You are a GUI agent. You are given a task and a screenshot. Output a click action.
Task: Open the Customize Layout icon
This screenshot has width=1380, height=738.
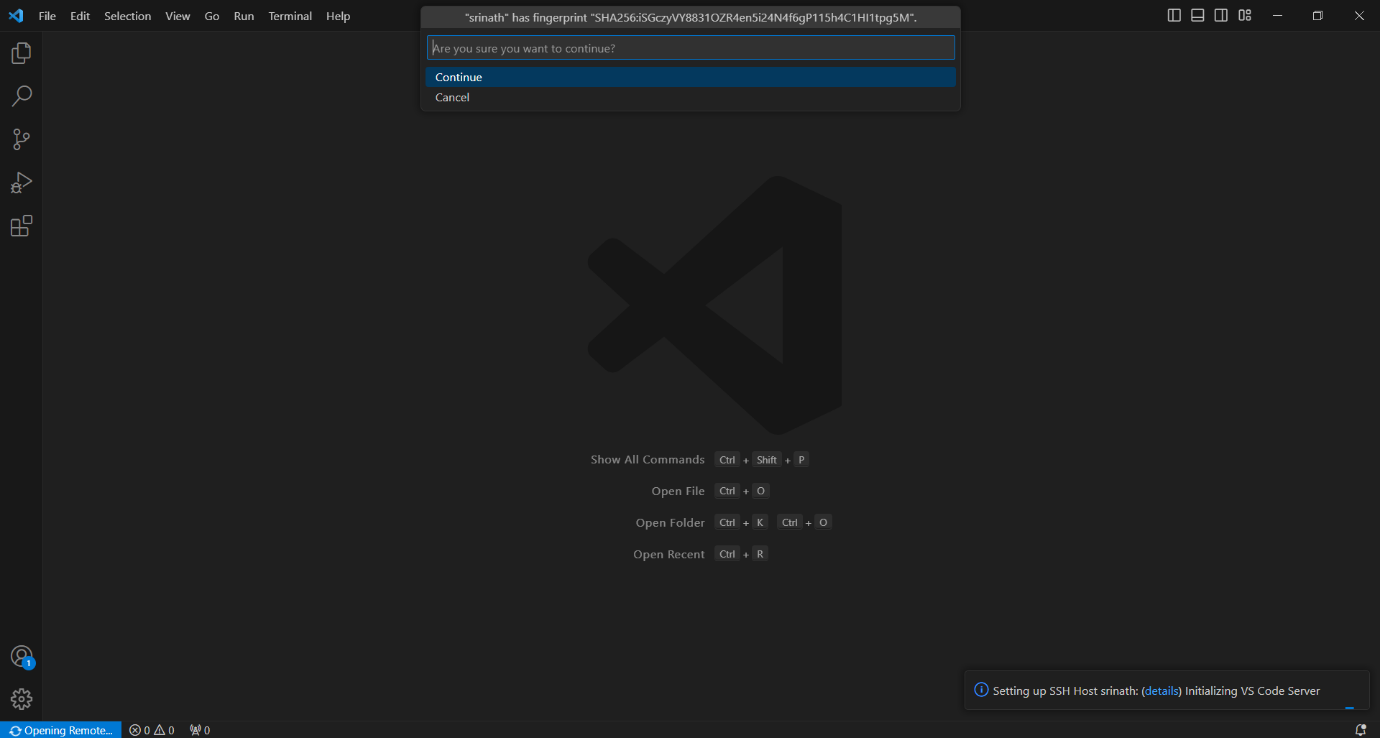pos(1245,15)
